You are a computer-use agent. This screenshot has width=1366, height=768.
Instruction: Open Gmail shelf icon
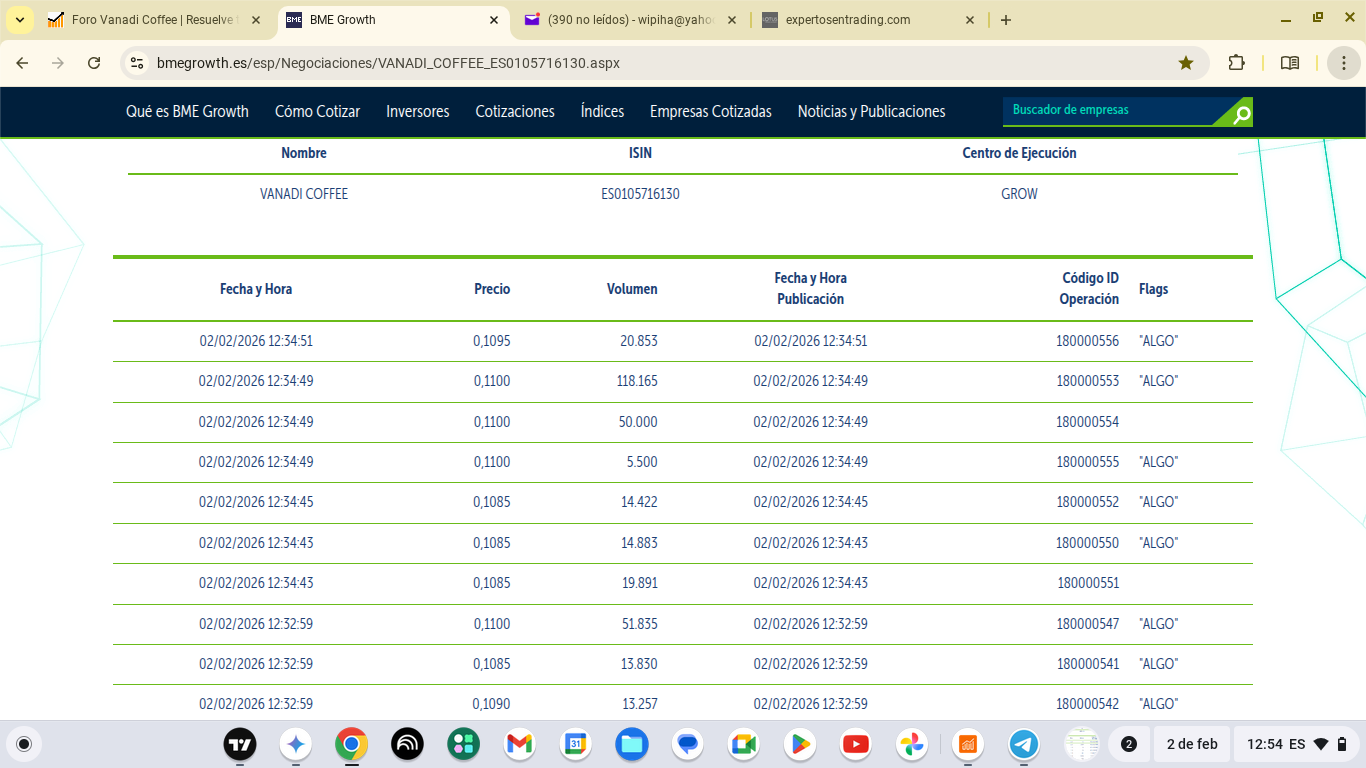[519, 744]
